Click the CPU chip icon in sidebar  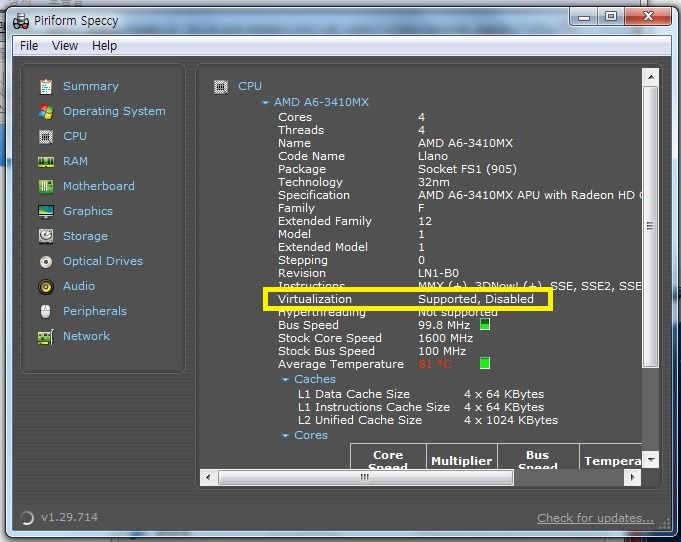click(x=46, y=137)
